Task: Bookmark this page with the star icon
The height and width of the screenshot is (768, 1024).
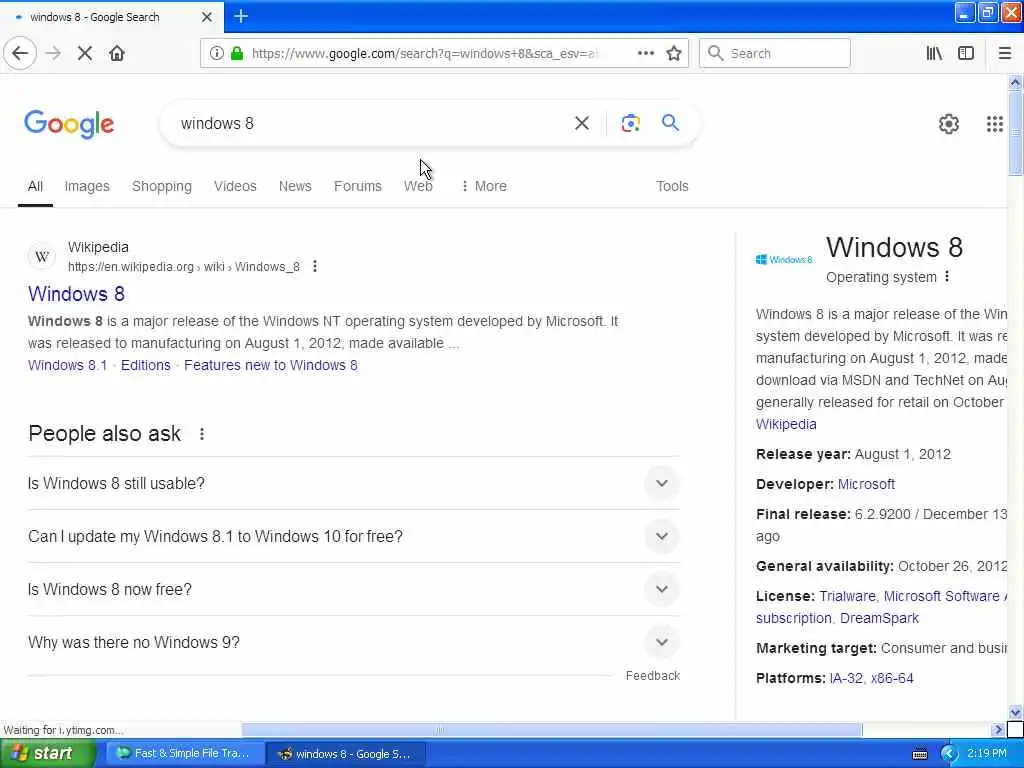Action: (x=674, y=53)
